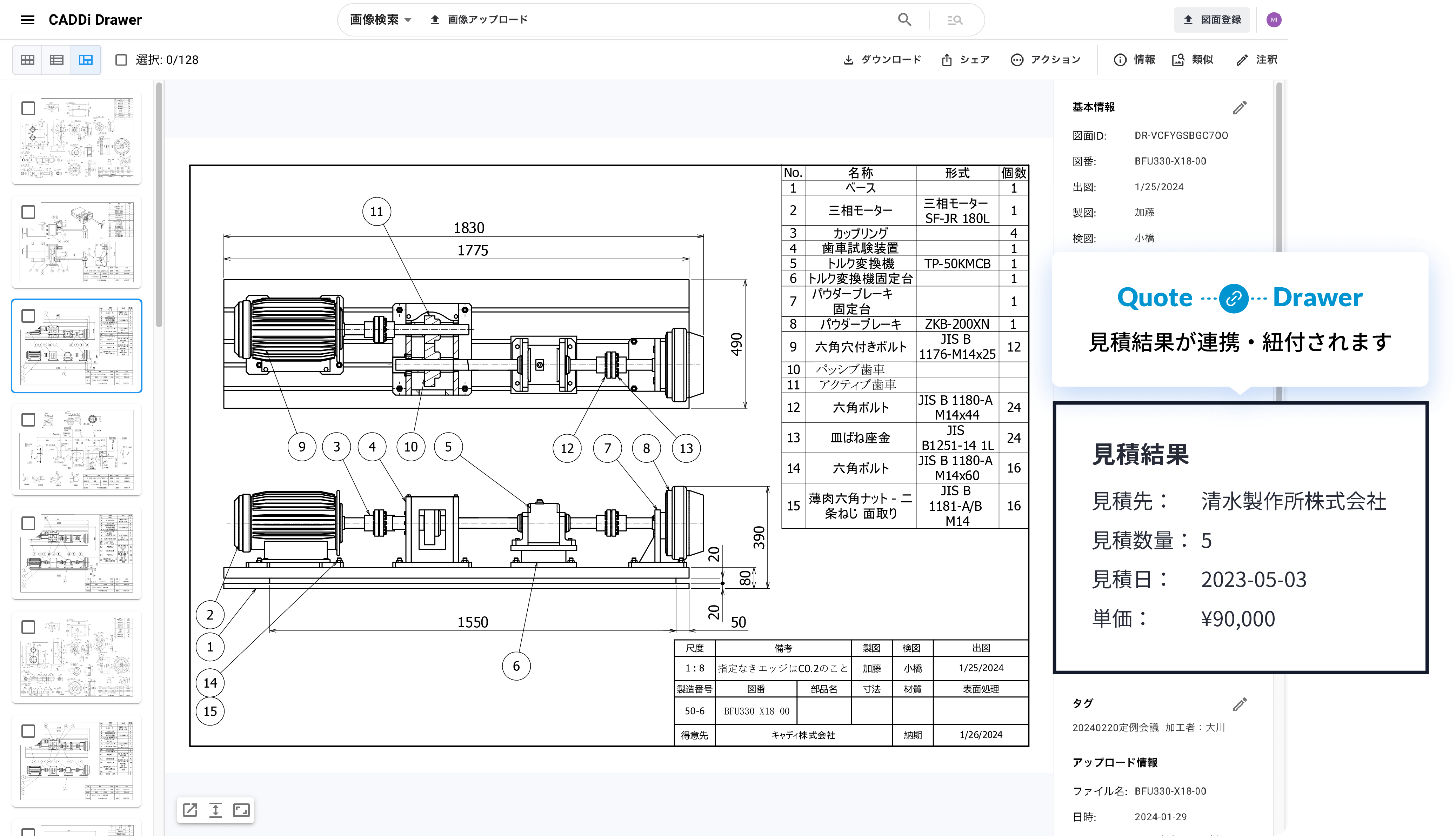Click the quote supplier 清水製作所株式会社
Viewport: 1456px width, 836px height.
pos(1294,501)
